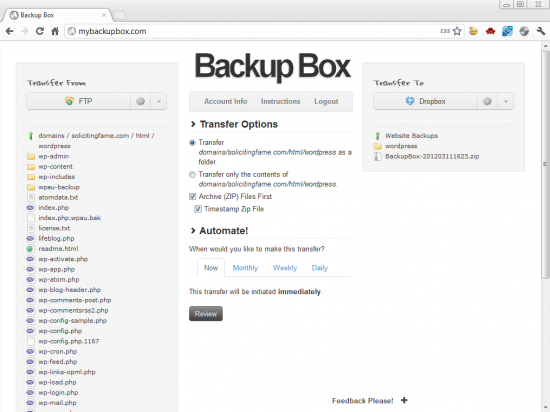The width and height of the screenshot is (550, 412).
Task: Bookmark page with the star icon
Action: (457, 31)
